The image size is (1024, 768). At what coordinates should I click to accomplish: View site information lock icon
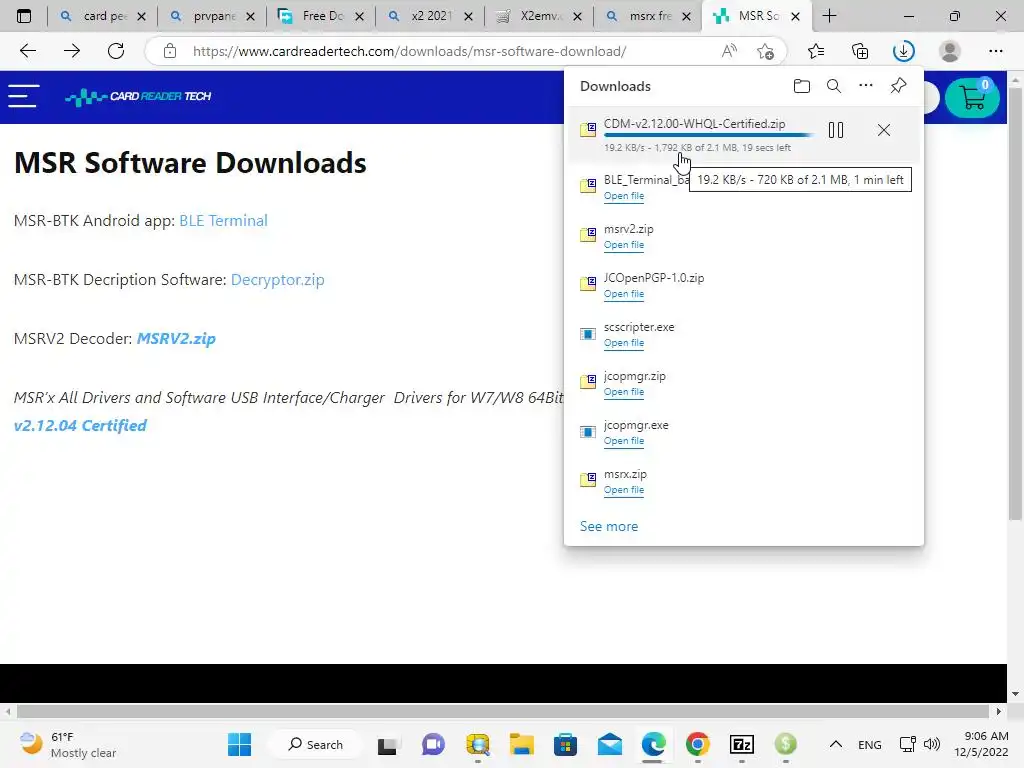170,51
